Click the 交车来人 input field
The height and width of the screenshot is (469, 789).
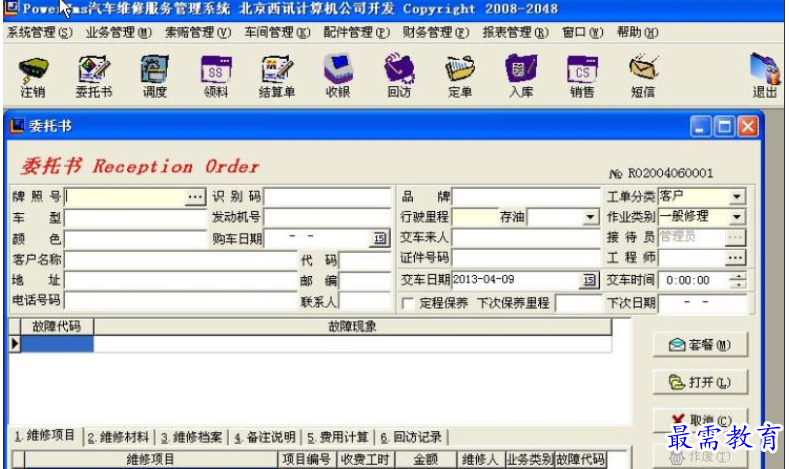526,238
